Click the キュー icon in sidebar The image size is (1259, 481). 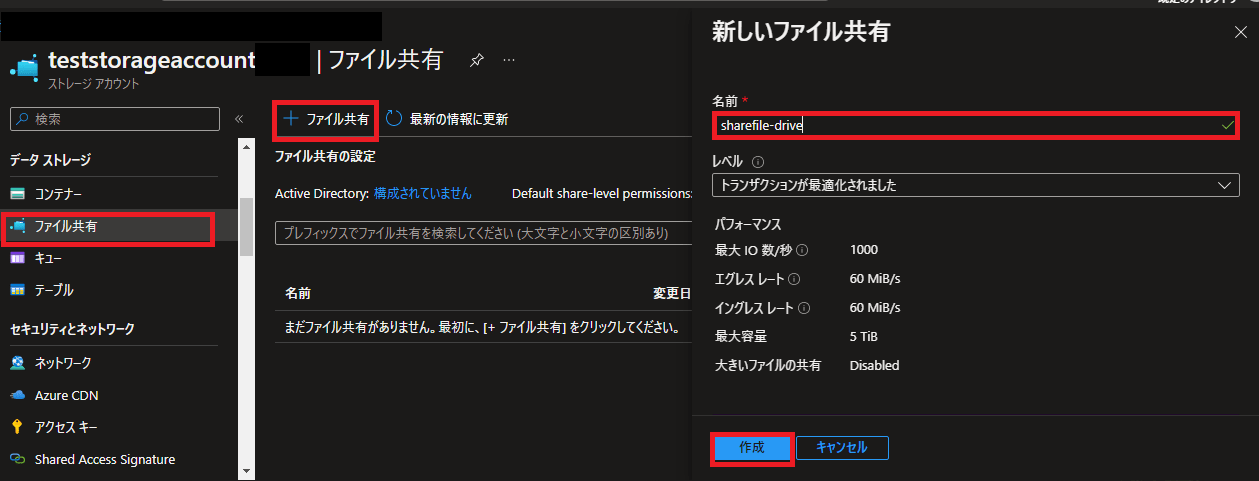[18, 258]
